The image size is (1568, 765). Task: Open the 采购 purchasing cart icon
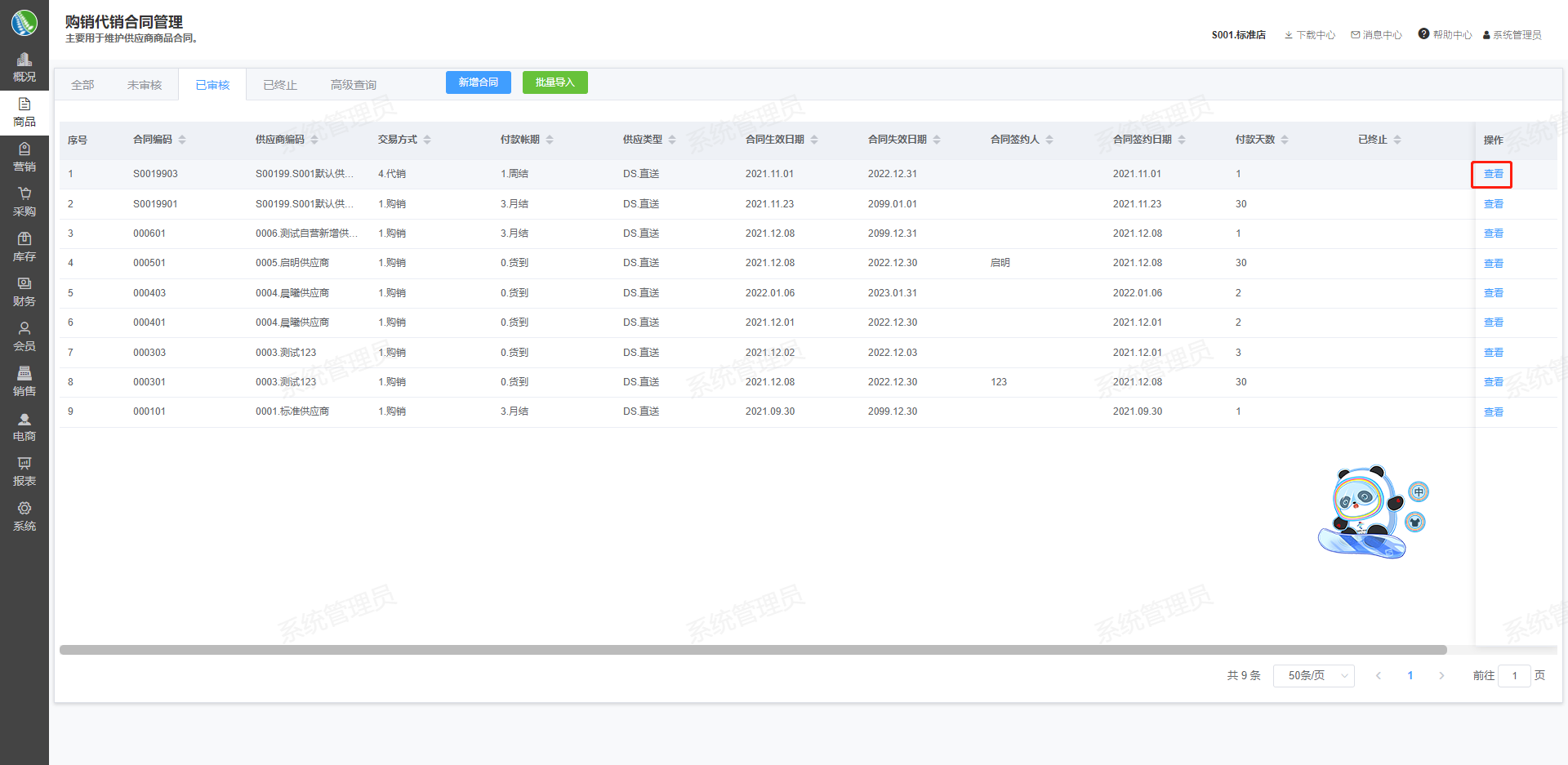[24, 195]
